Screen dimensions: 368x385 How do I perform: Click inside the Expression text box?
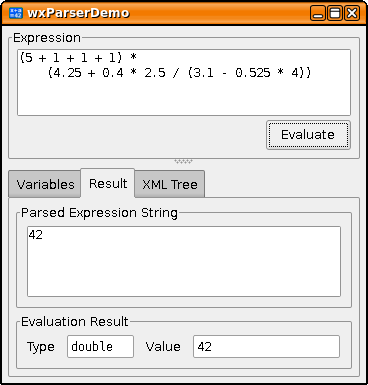tap(184, 83)
